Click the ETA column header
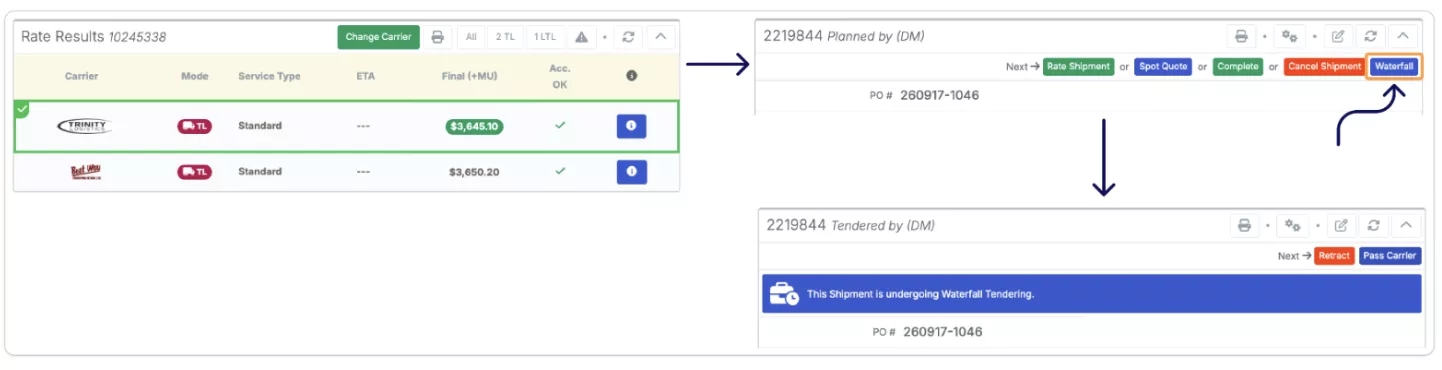The height and width of the screenshot is (370, 1442). point(365,76)
